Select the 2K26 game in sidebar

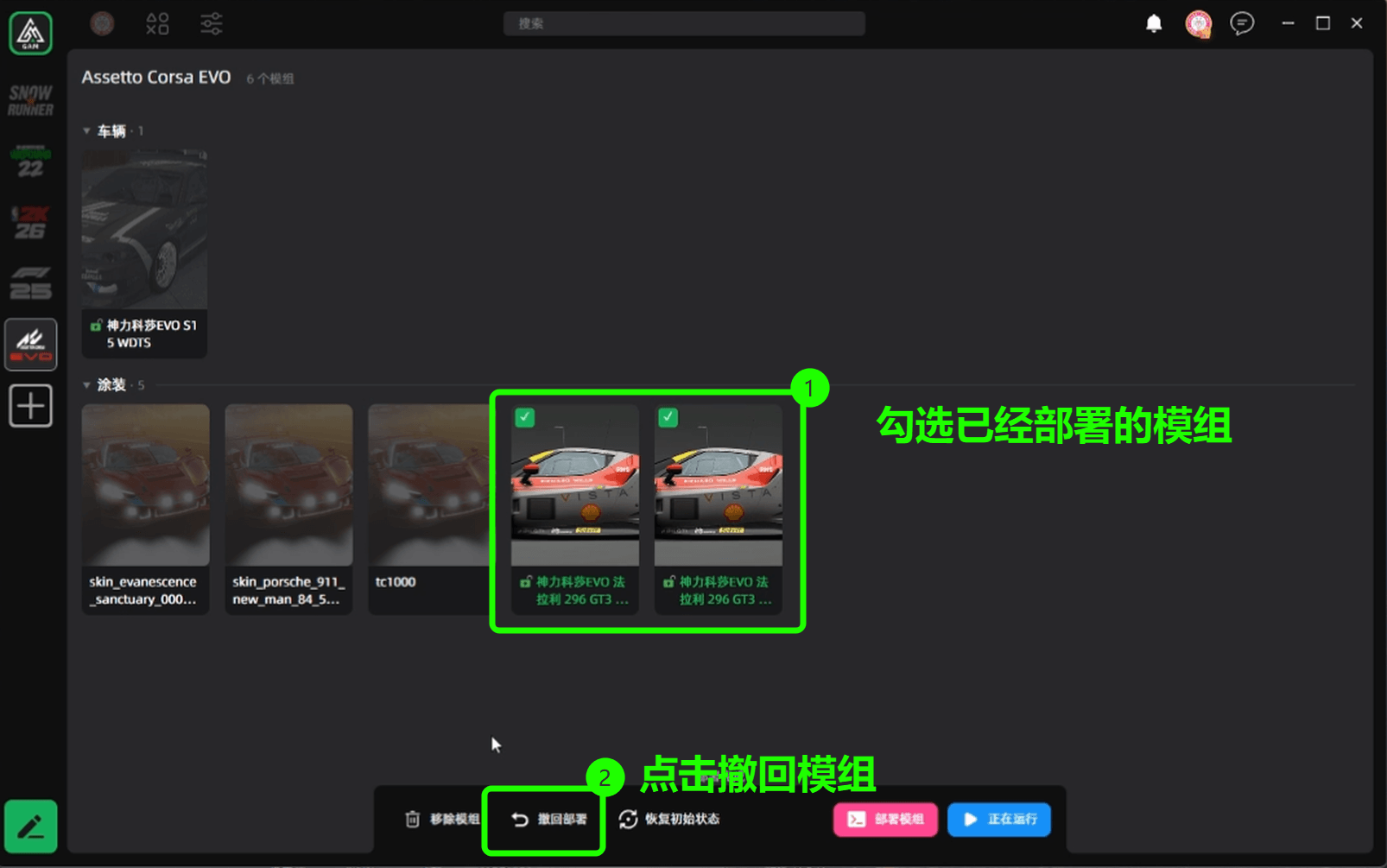coord(30,223)
